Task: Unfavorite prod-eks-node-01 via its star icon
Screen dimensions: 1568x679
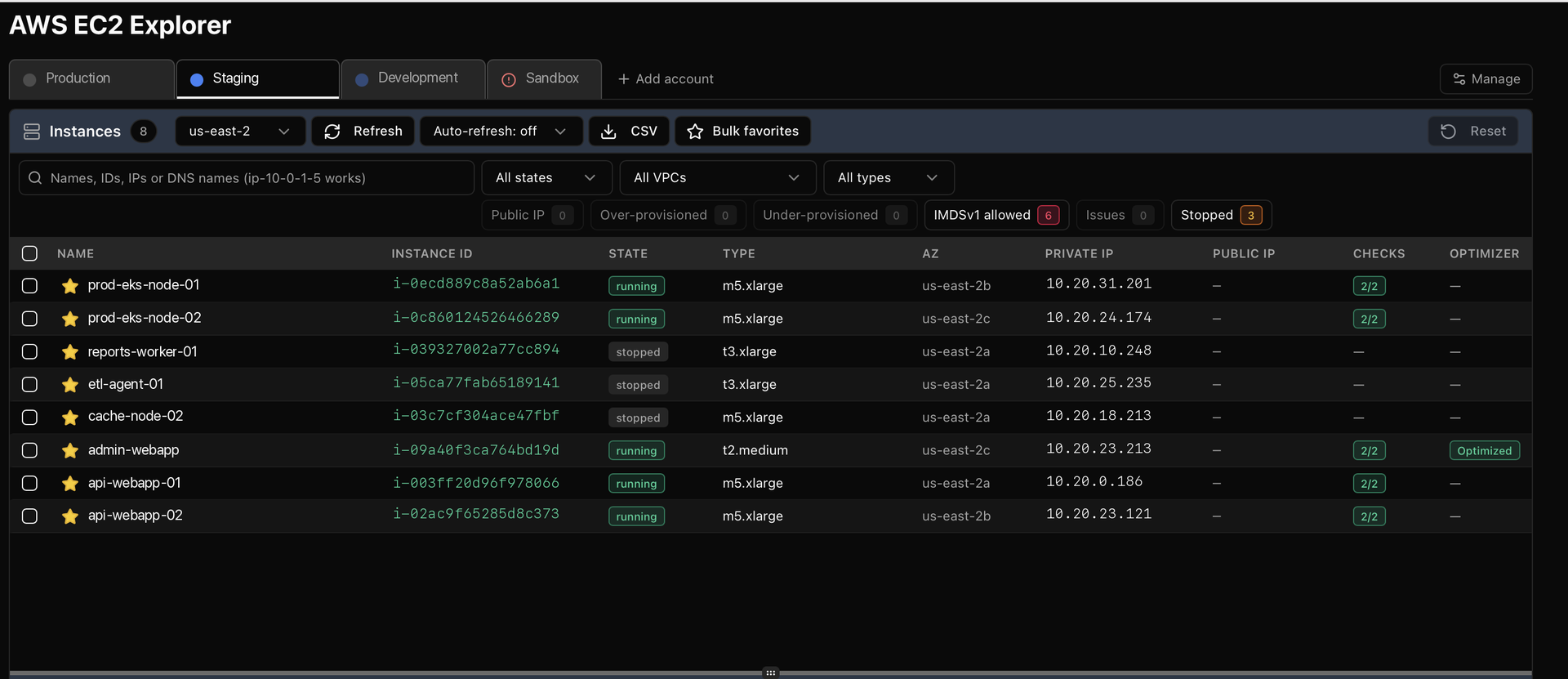Action: click(x=70, y=286)
